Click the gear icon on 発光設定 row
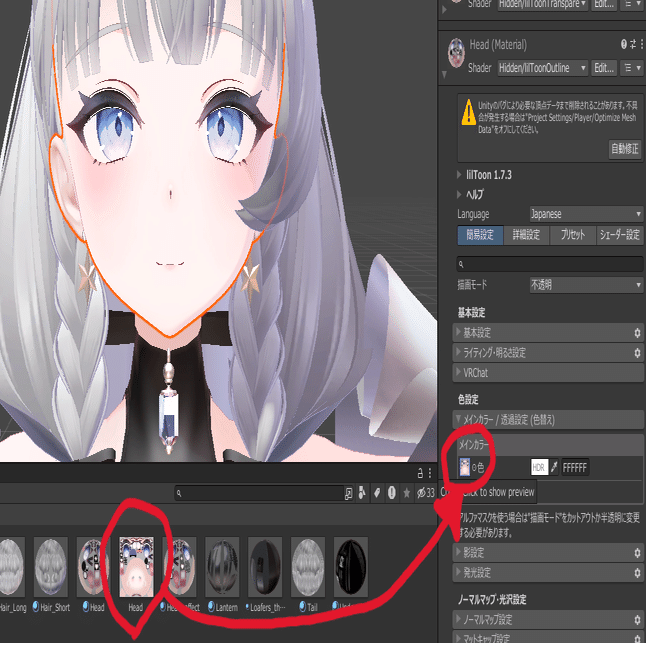This screenshot has width=646, height=646. pos(637,573)
